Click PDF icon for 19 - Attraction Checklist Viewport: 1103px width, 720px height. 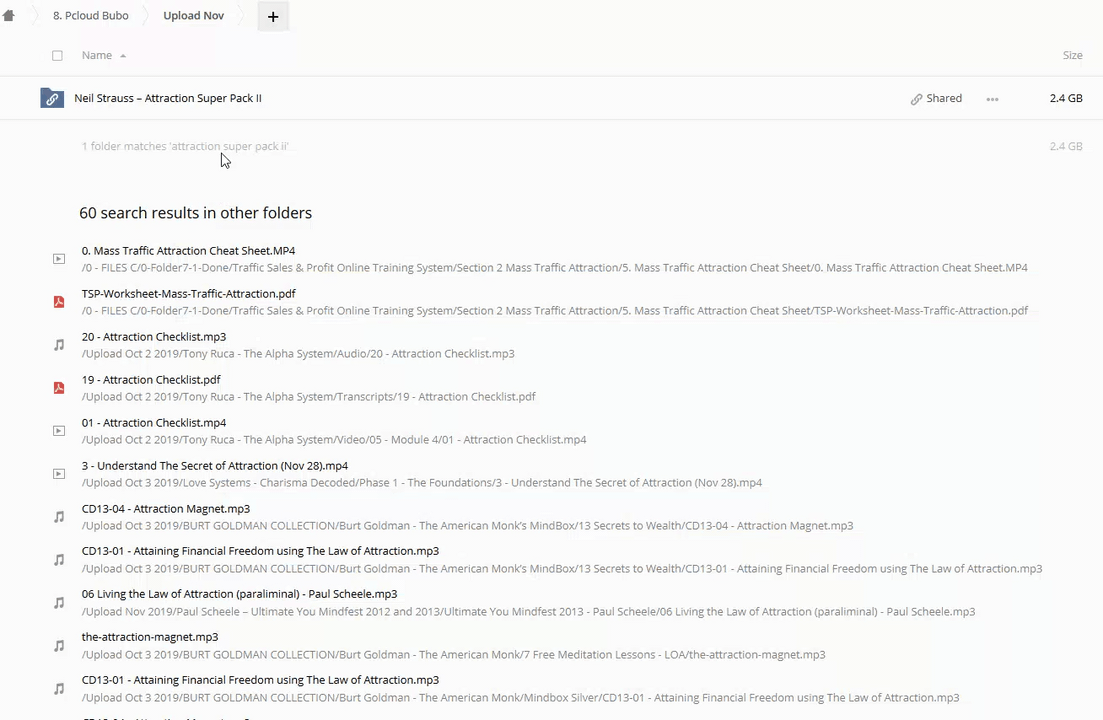pyautogui.click(x=59, y=388)
